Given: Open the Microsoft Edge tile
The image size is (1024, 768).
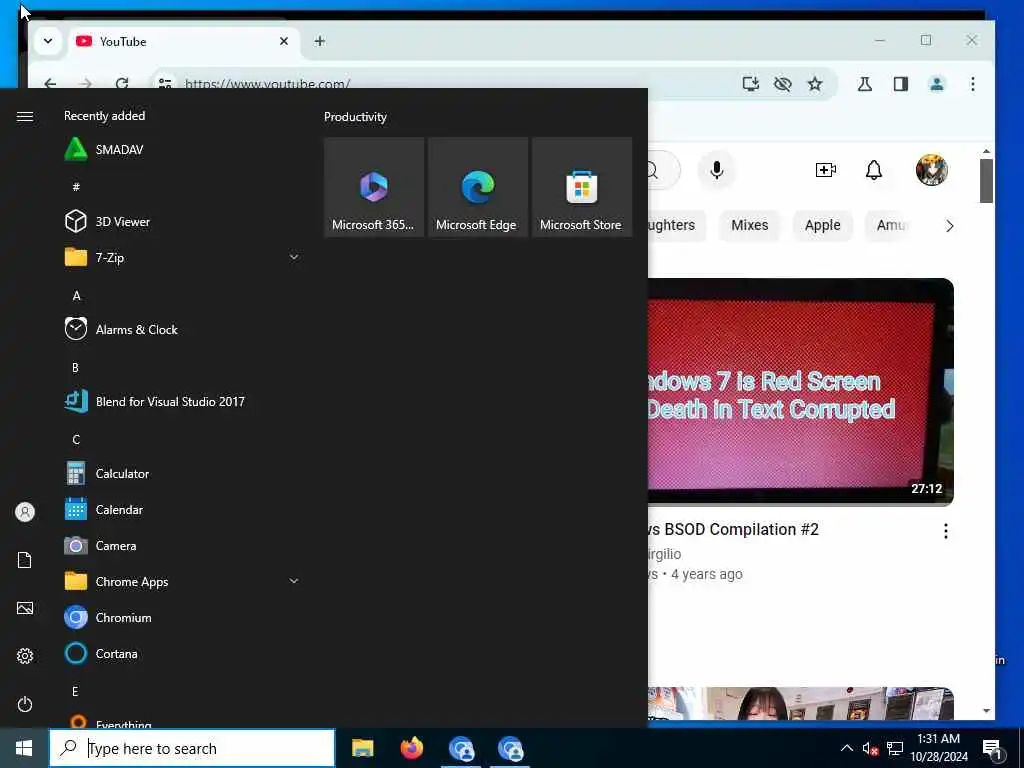Looking at the screenshot, I should coord(477,187).
